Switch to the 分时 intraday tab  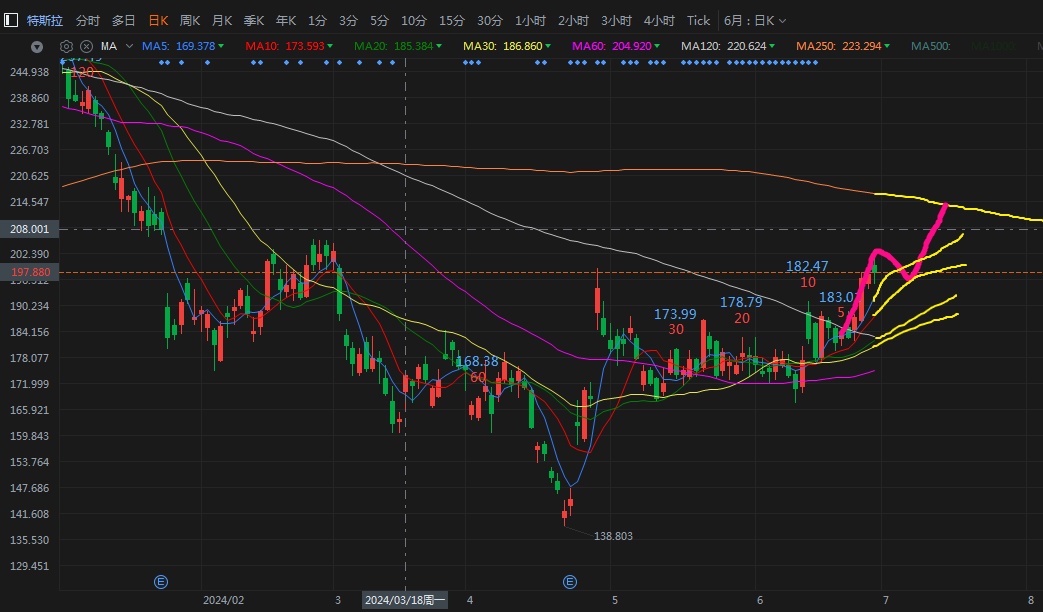tap(88, 20)
